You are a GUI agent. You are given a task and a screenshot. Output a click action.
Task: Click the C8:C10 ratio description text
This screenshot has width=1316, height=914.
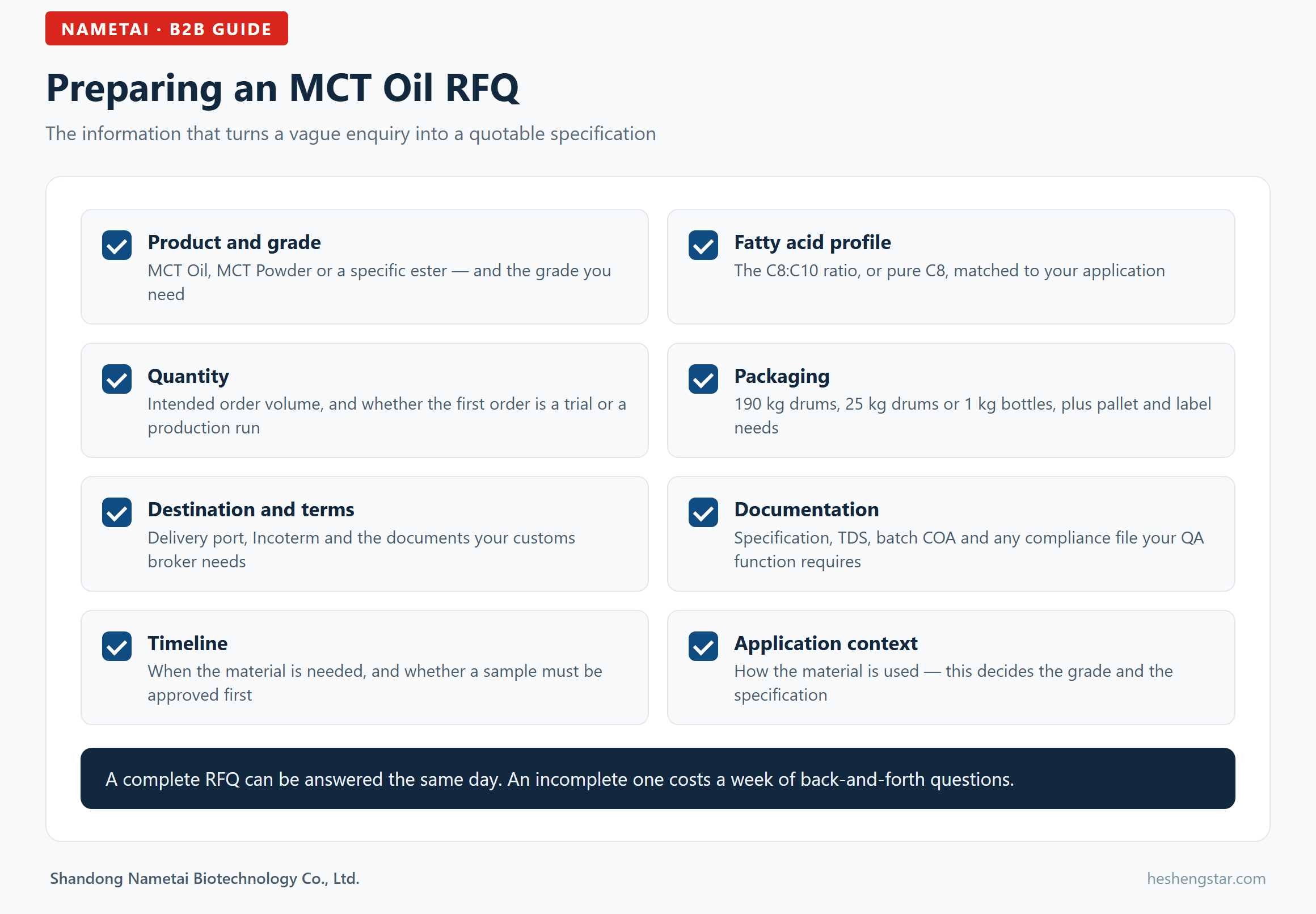[949, 270]
